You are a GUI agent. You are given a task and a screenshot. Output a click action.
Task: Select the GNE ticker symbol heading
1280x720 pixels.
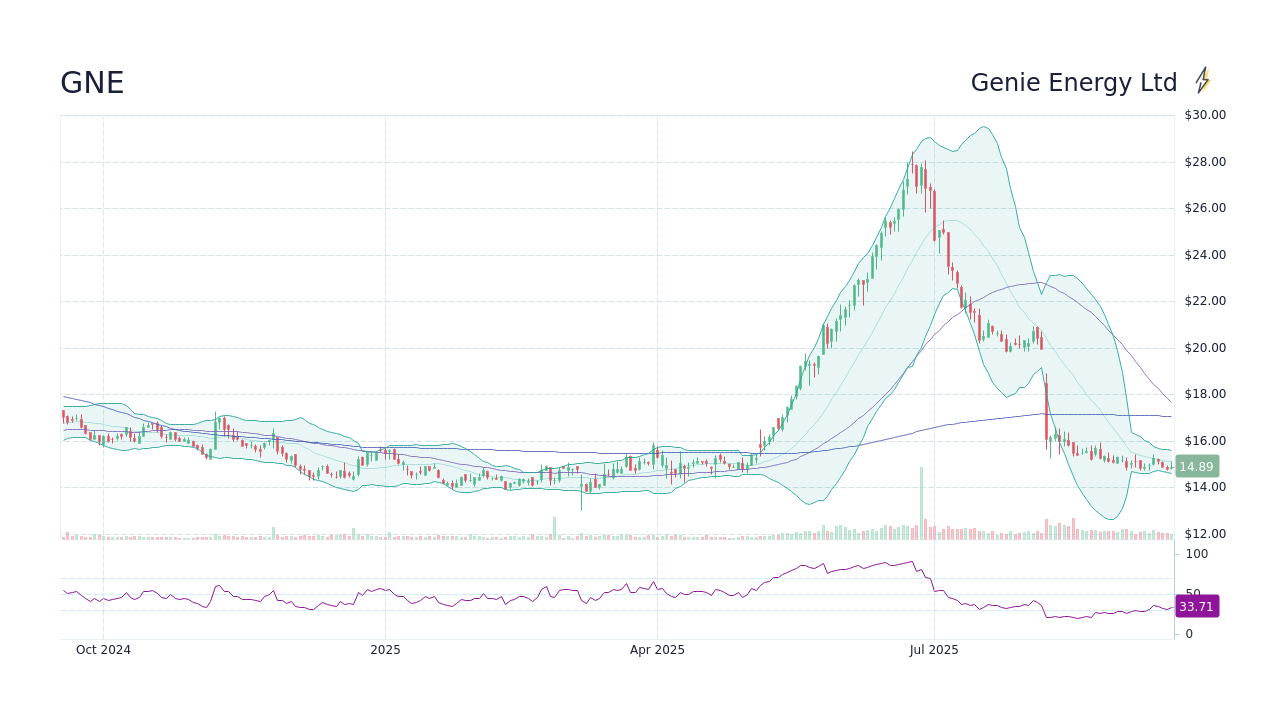[x=91, y=83]
